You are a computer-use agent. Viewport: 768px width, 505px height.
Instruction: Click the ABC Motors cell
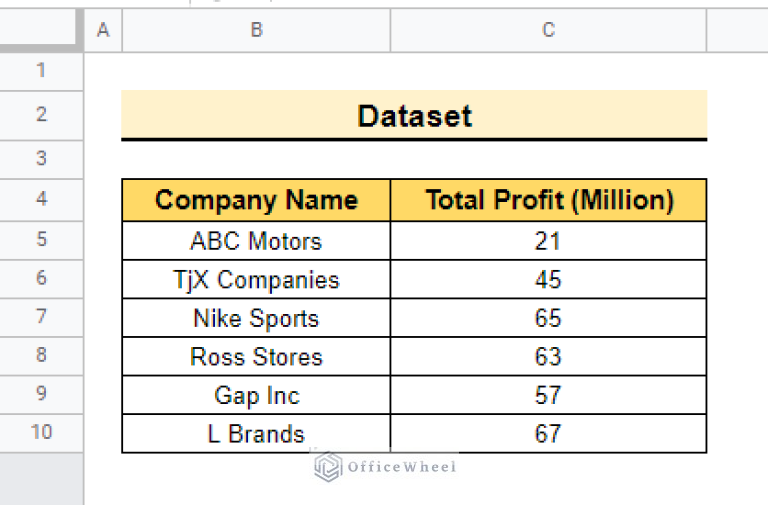click(256, 241)
